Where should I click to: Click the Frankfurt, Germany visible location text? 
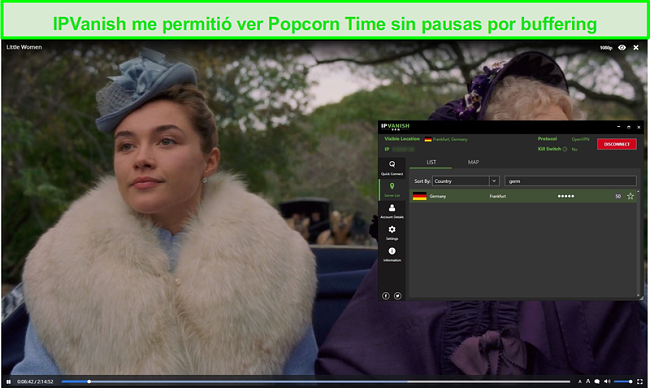pyautogui.click(x=450, y=139)
